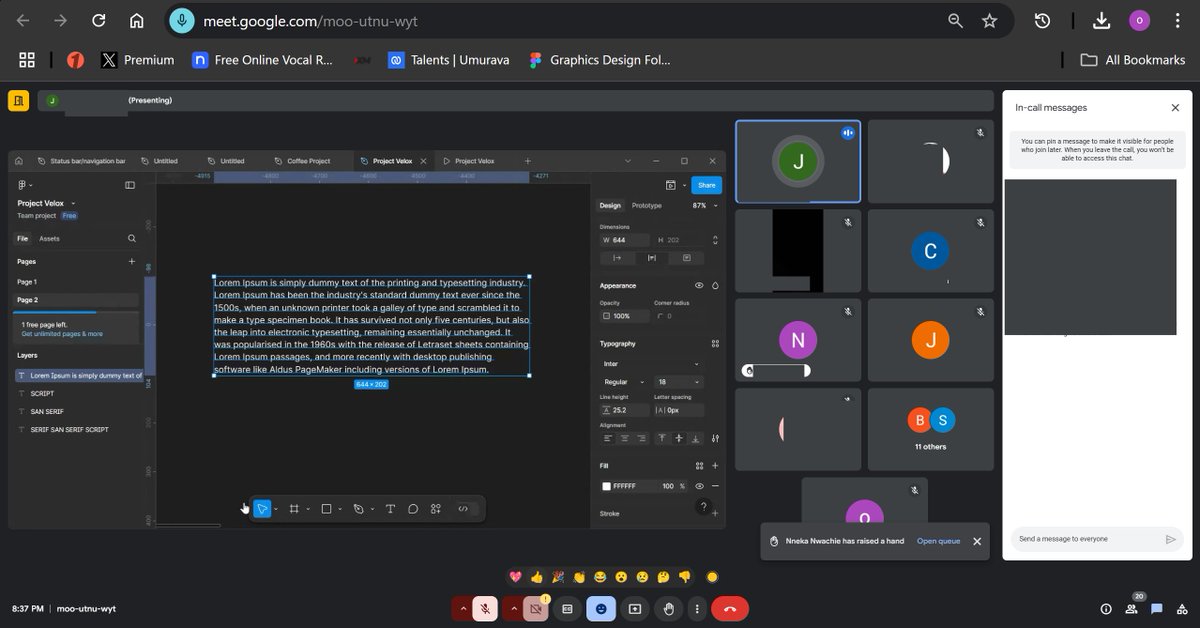Switch to the Assets tab

coord(49,239)
